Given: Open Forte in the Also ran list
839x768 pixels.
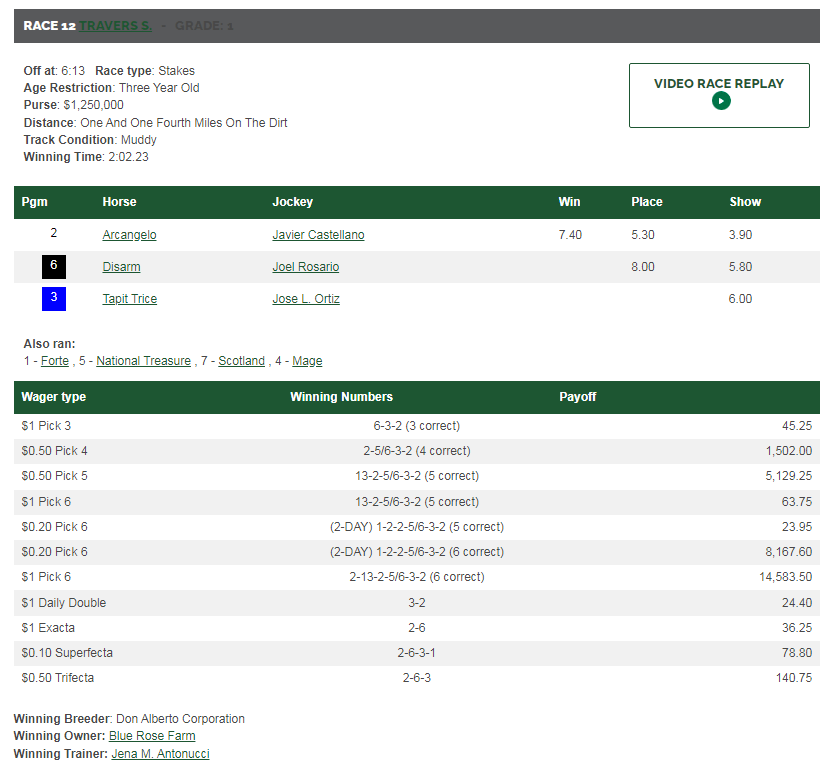Looking at the screenshot, I should click(x=55, y=361).
